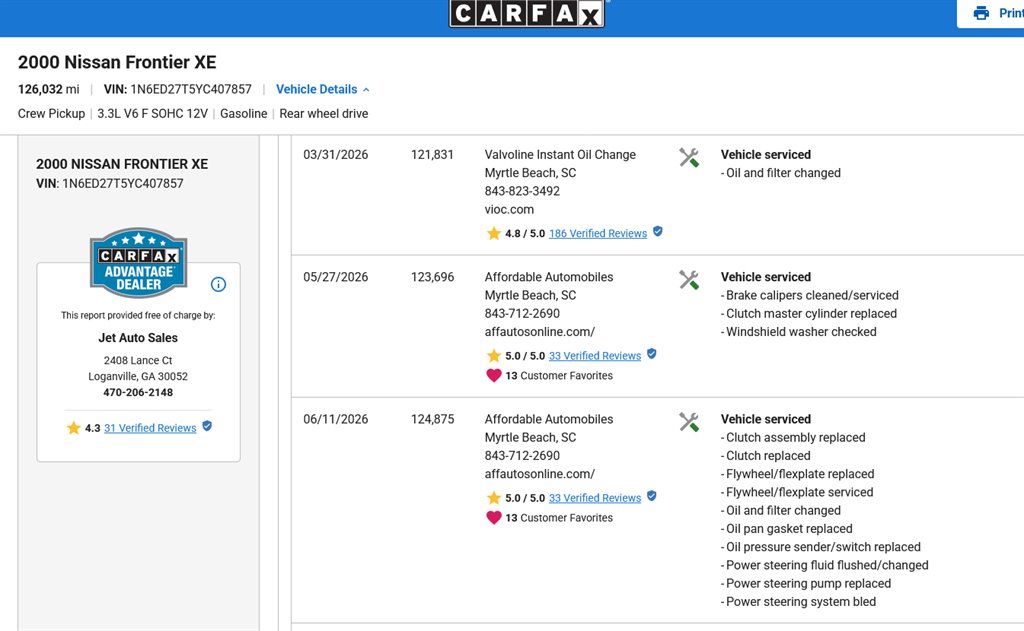
Task: Click service wrench icon for 05/27/2026 record
Action: [688, 280]
